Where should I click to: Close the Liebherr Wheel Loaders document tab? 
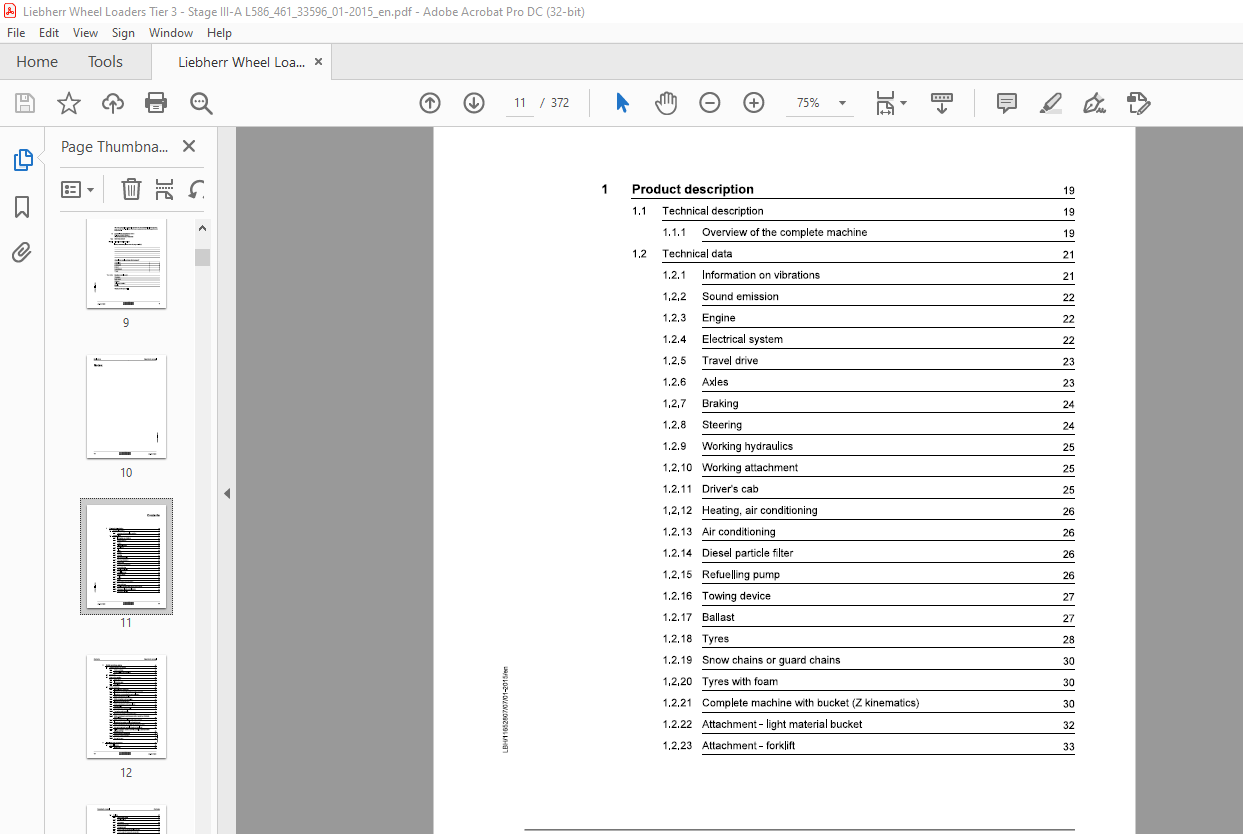[319, 62]
